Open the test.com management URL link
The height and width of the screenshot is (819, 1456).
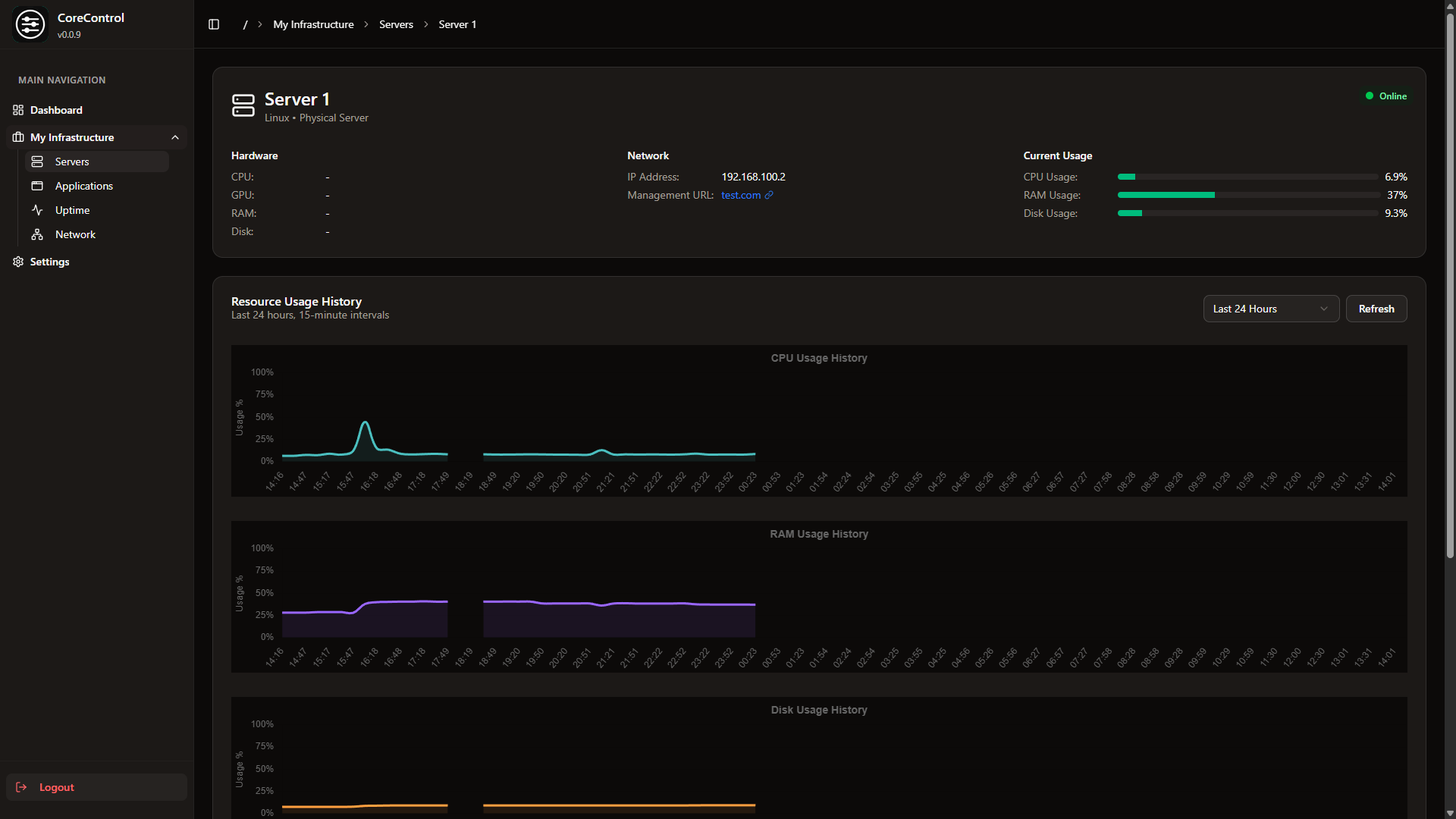(741, 195)
